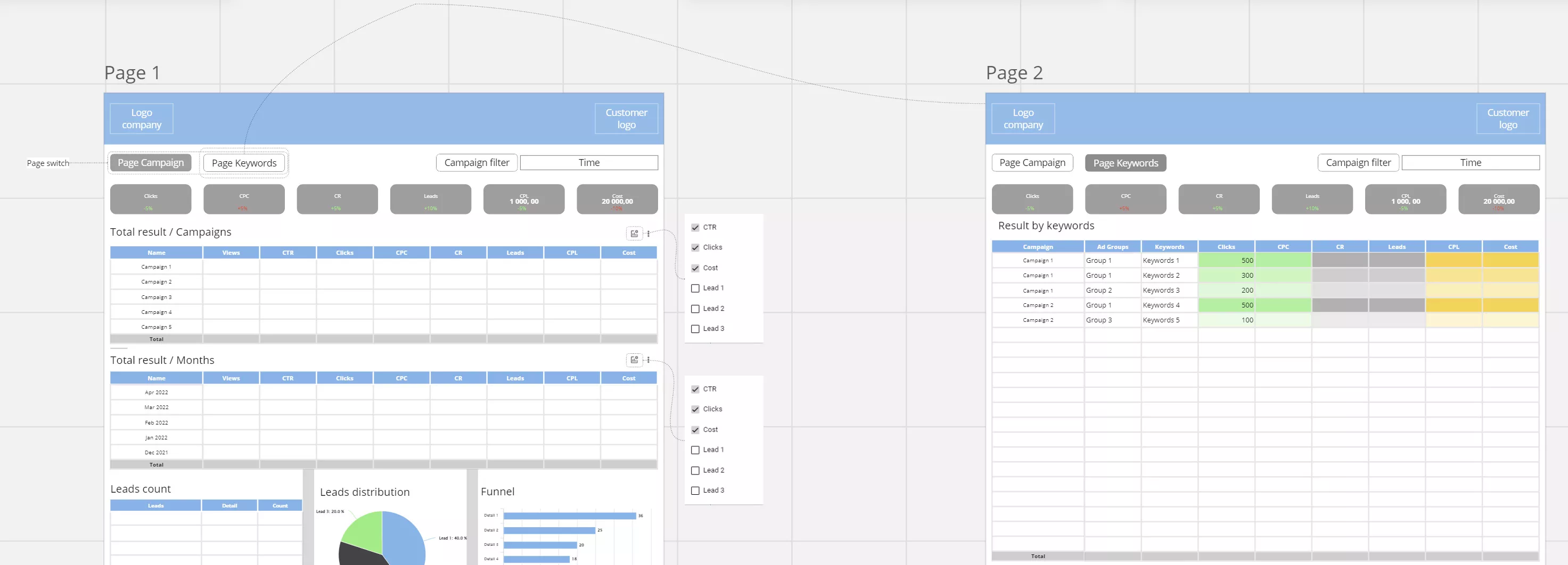Select the Leads KPI card on Page 1
Image resolution: width=1568 pixels, height=565 pixels.
[x=430, y=200]
